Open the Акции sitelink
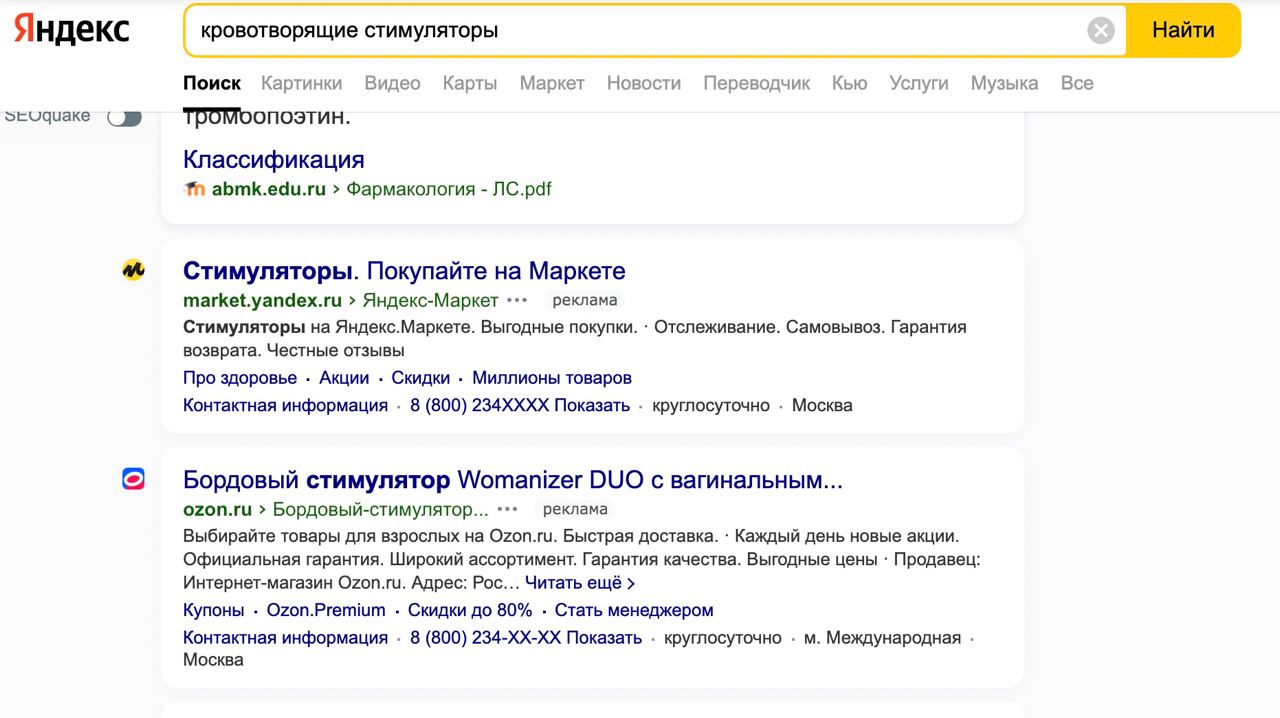The width and height of the screenshot is (1280, 718). [344, 378]
